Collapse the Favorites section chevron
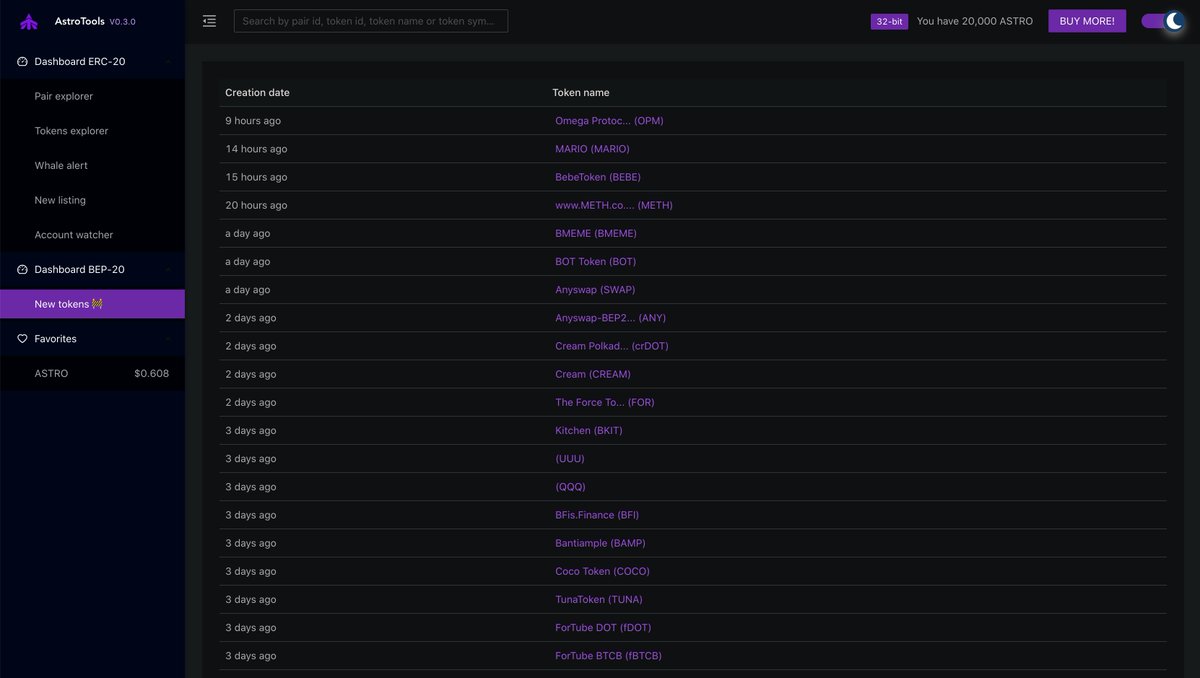 coord(168,339)
